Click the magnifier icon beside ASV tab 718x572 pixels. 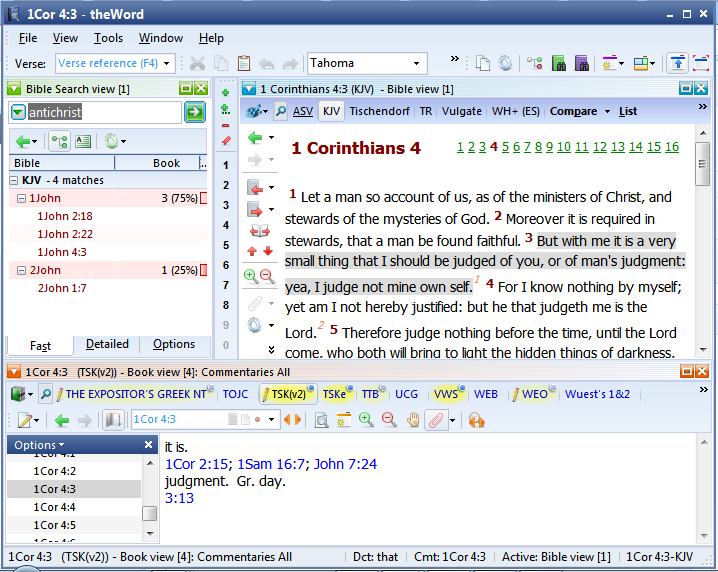[x=281, y=111]
